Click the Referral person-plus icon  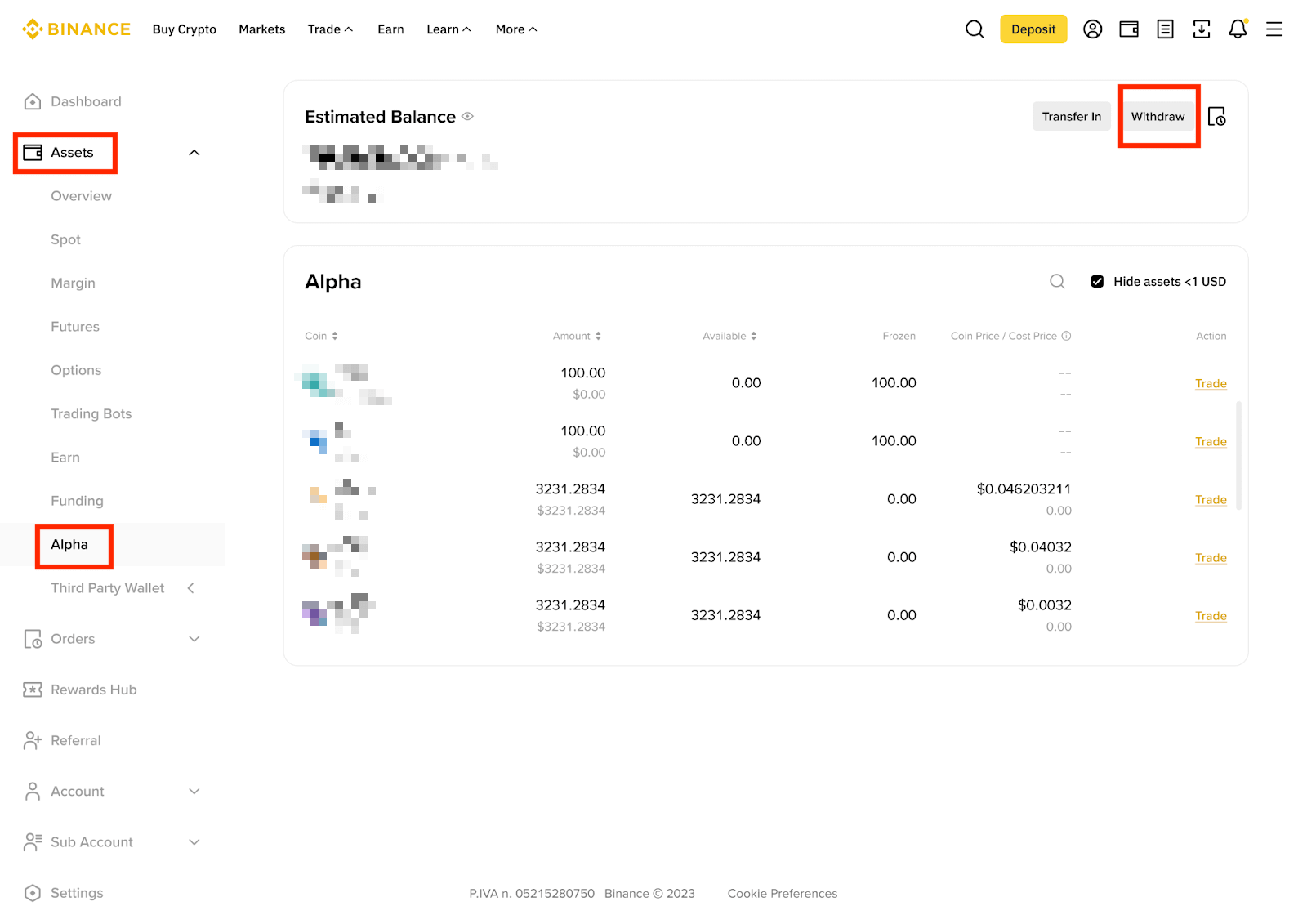tap(33, 740)
